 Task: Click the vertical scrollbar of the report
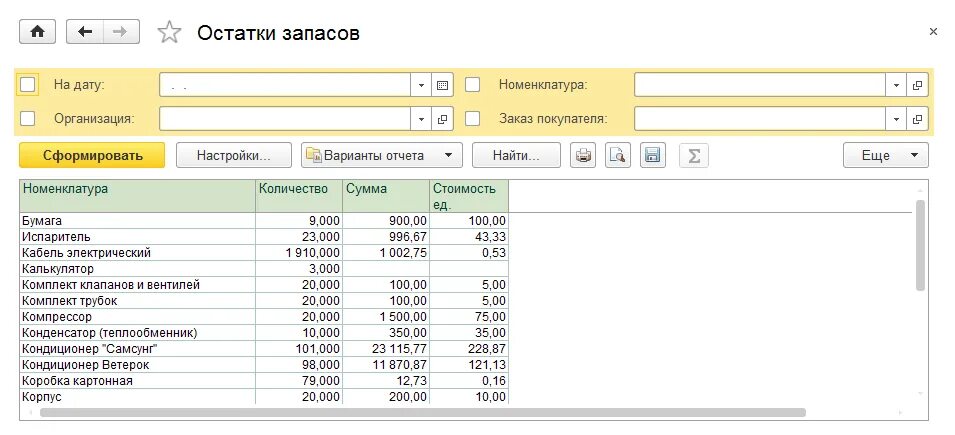click(920, 245)
